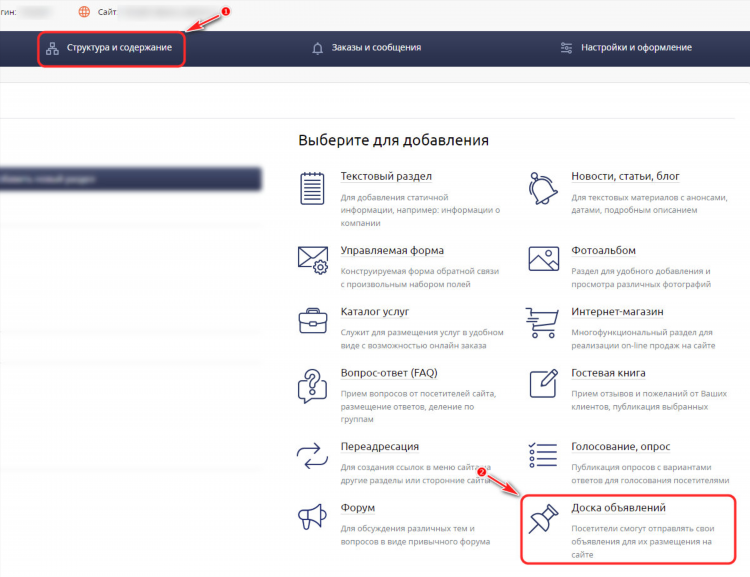
Task: Add the Каталог услуг section
Action: (375, 312)
